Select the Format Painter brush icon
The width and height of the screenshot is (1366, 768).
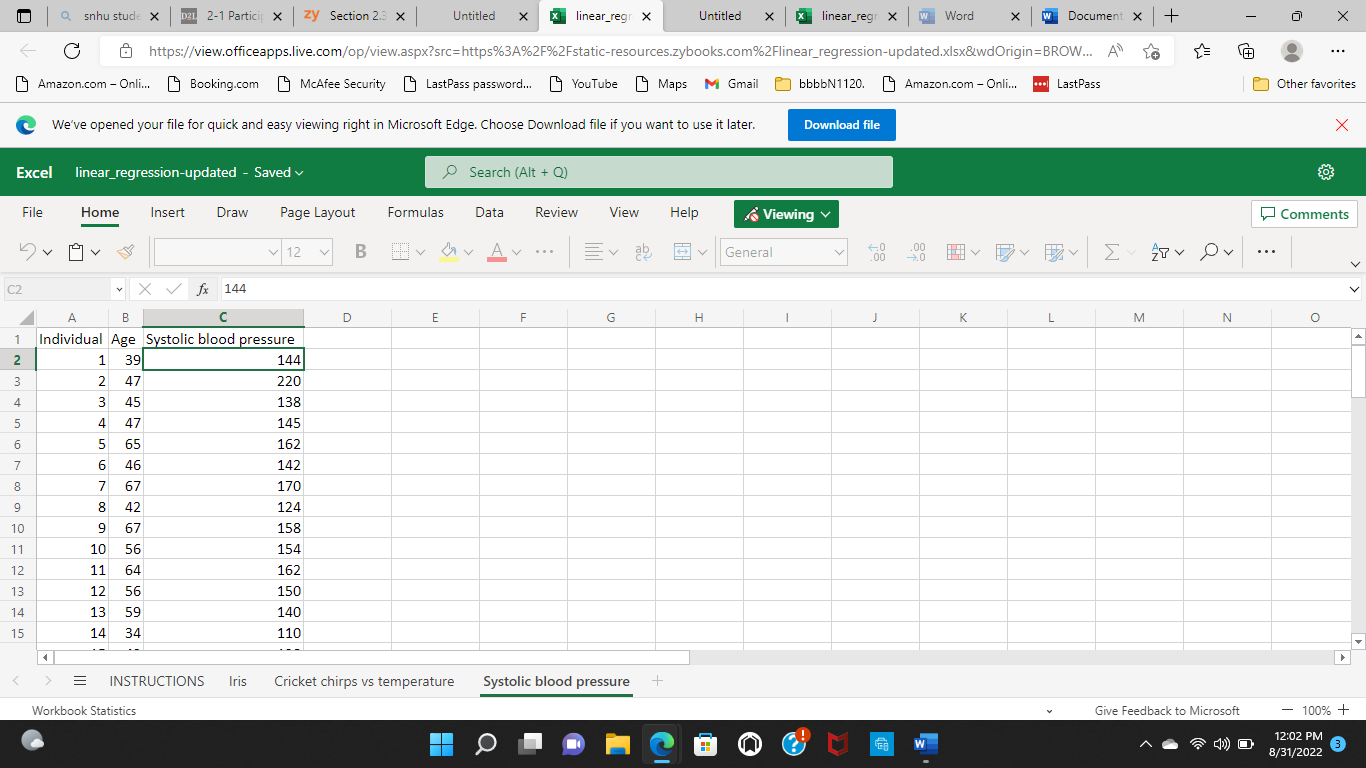click(125, 252)
